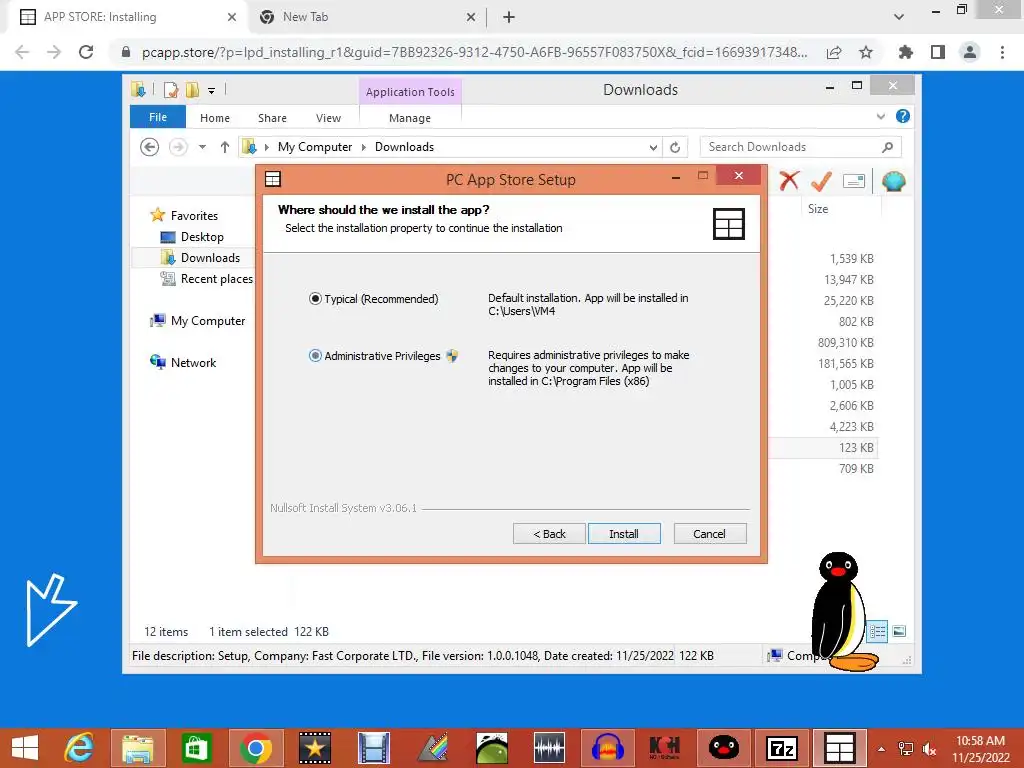Select Downloads in navigation pane
The height and width of the screenshot is (768, 1024).
pos(210,258)
